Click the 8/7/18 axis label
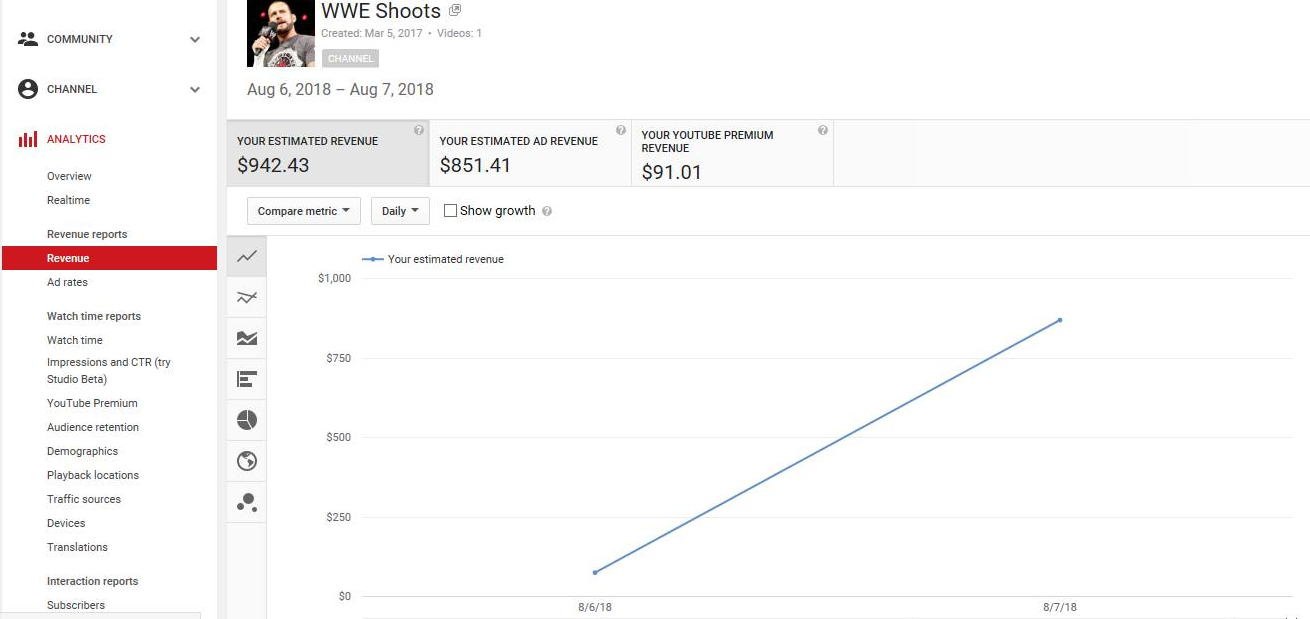 pyautogui.click(x=1060, y=607)
